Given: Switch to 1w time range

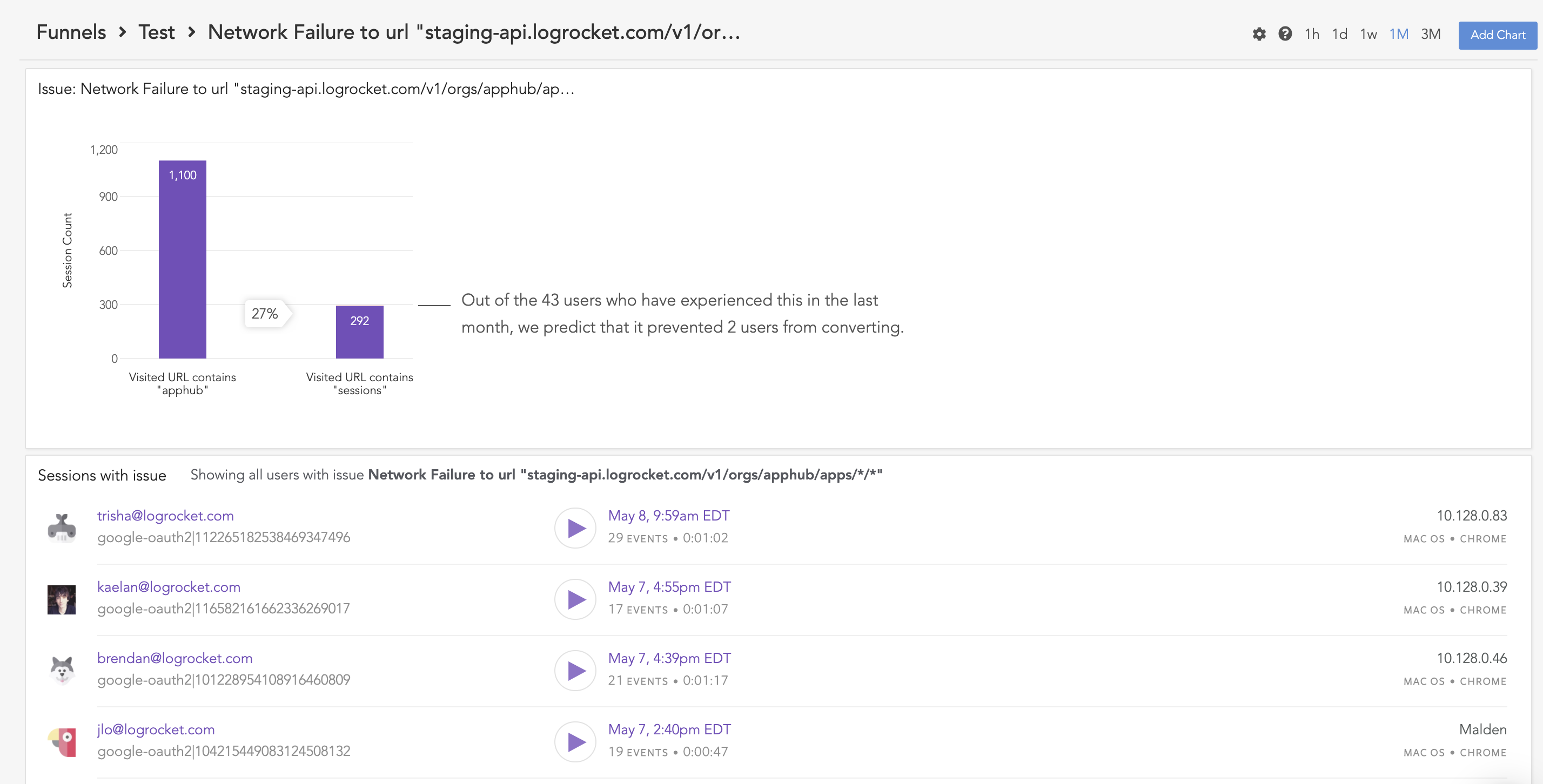Looking at the screenshot, I should [x=1368, y=34].
